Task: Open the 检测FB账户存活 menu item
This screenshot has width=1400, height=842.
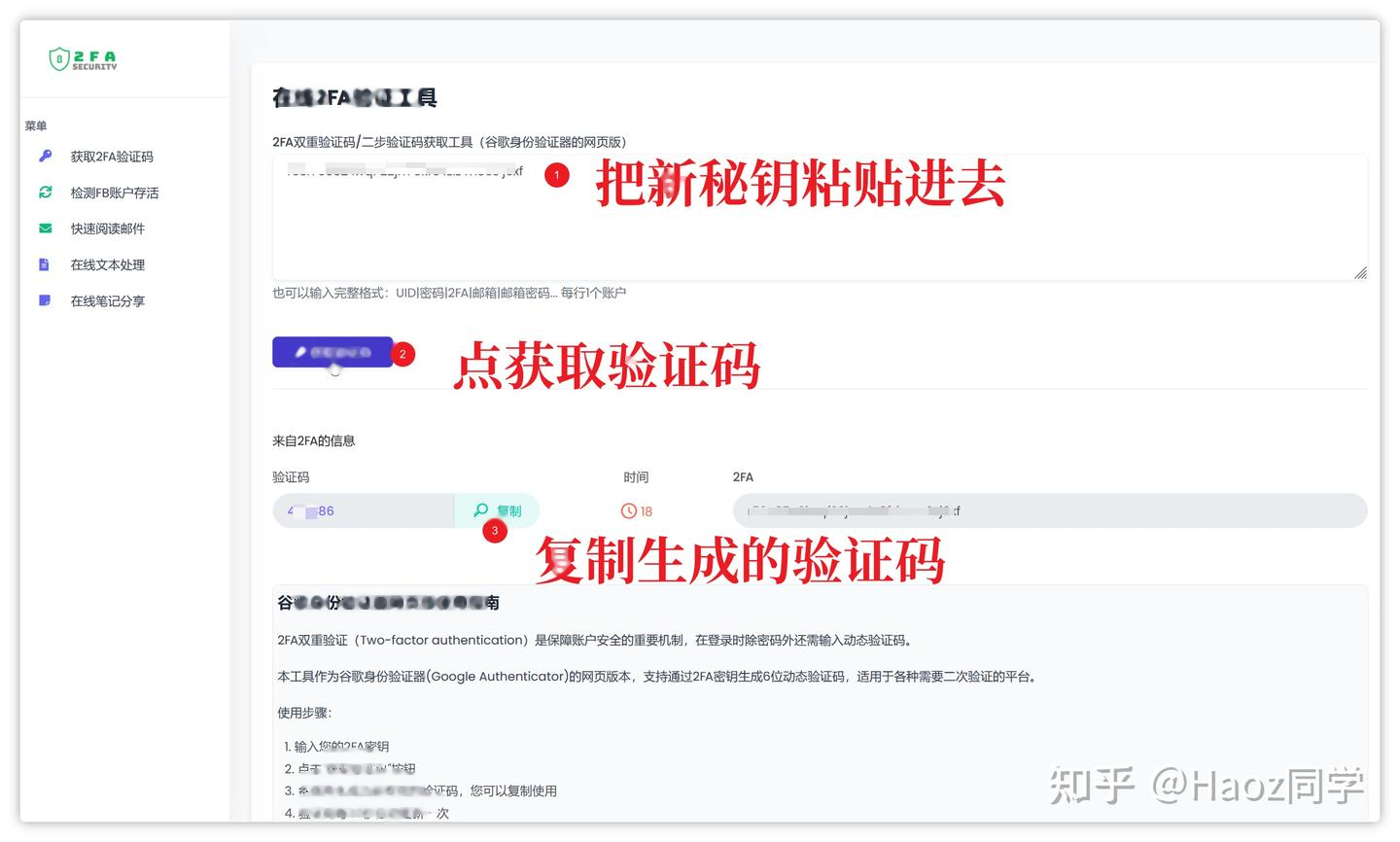Action: pos(115,193)
